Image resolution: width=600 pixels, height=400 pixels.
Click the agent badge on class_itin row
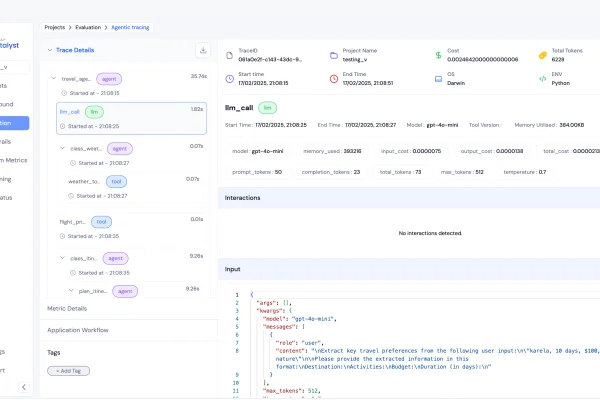click(116, 258)
